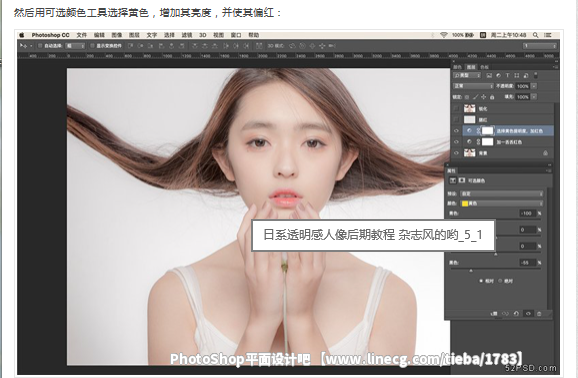The image size is (578, 378).
Task: Click the trash icon in Properties panel
Action: coord(539,314)
